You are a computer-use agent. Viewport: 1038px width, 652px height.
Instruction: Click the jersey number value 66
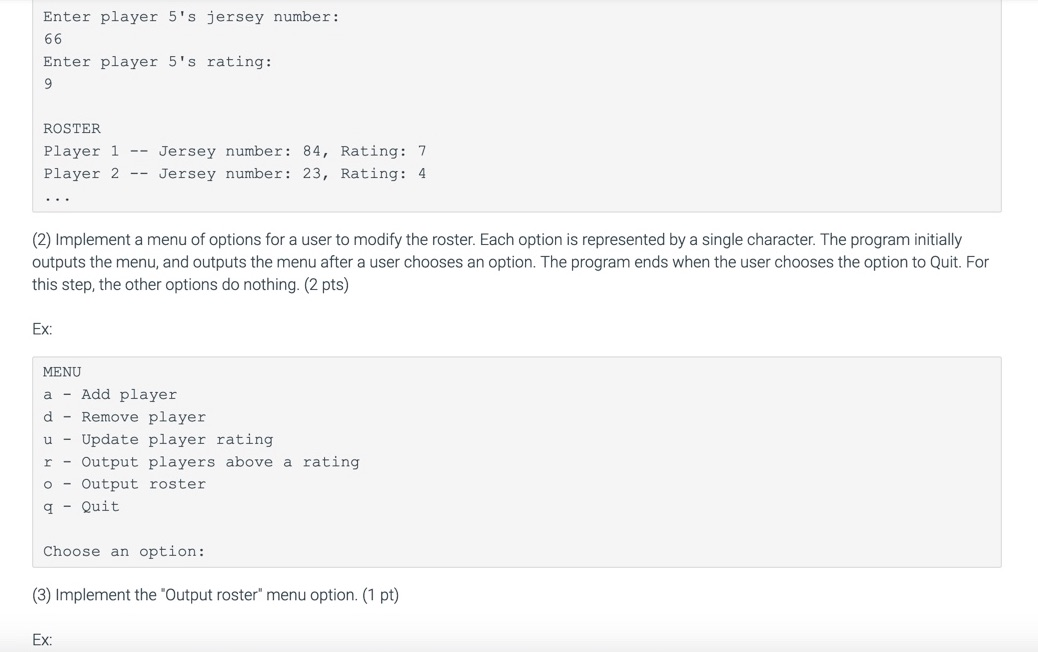[53, 39]
